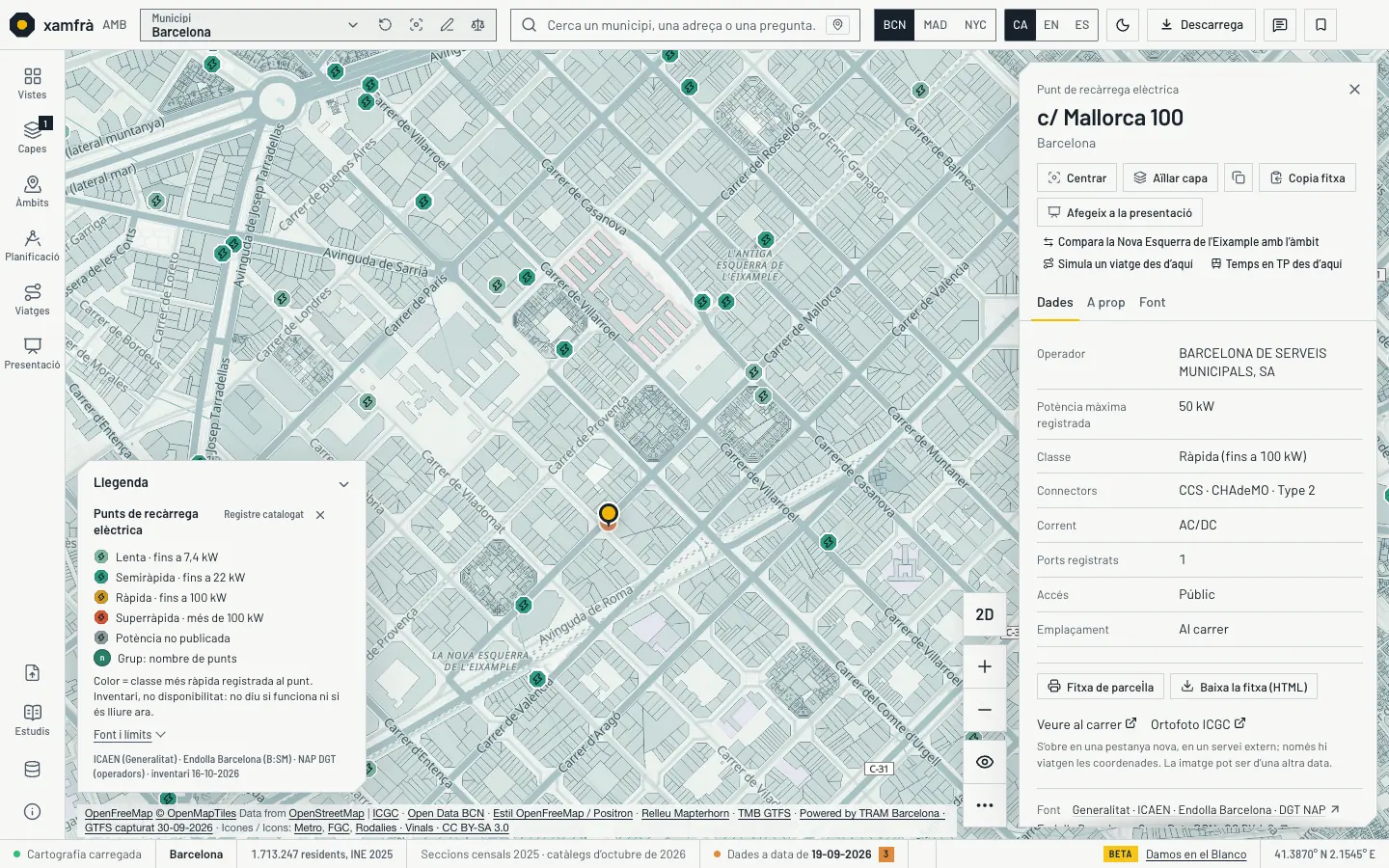This screenshot has width=1389, height=868.
Task: Switch to the Font tab
Action: click(1152, 302)
